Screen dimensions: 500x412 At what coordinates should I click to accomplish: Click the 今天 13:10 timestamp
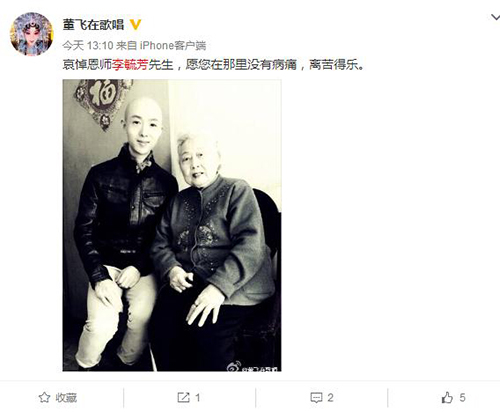click(x=88, y=45)
